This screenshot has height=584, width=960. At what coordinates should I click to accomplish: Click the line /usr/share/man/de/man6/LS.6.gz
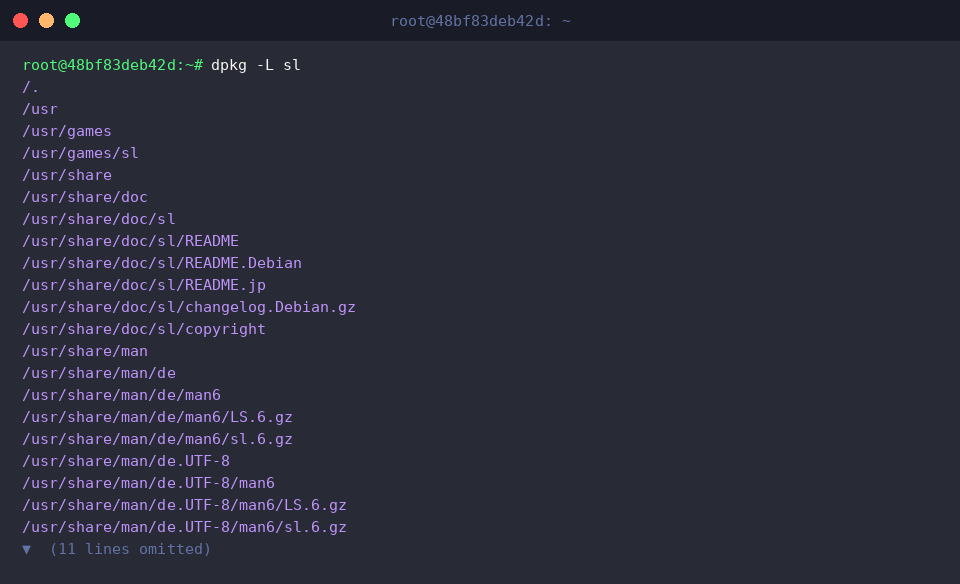tap(157, 417)
